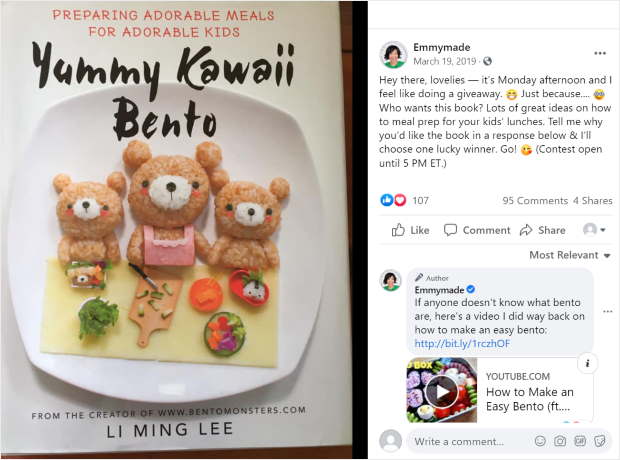
Task: Open the profile switcher dropdown beside Share
Action: pyautogui.click(x=594, y=230)
